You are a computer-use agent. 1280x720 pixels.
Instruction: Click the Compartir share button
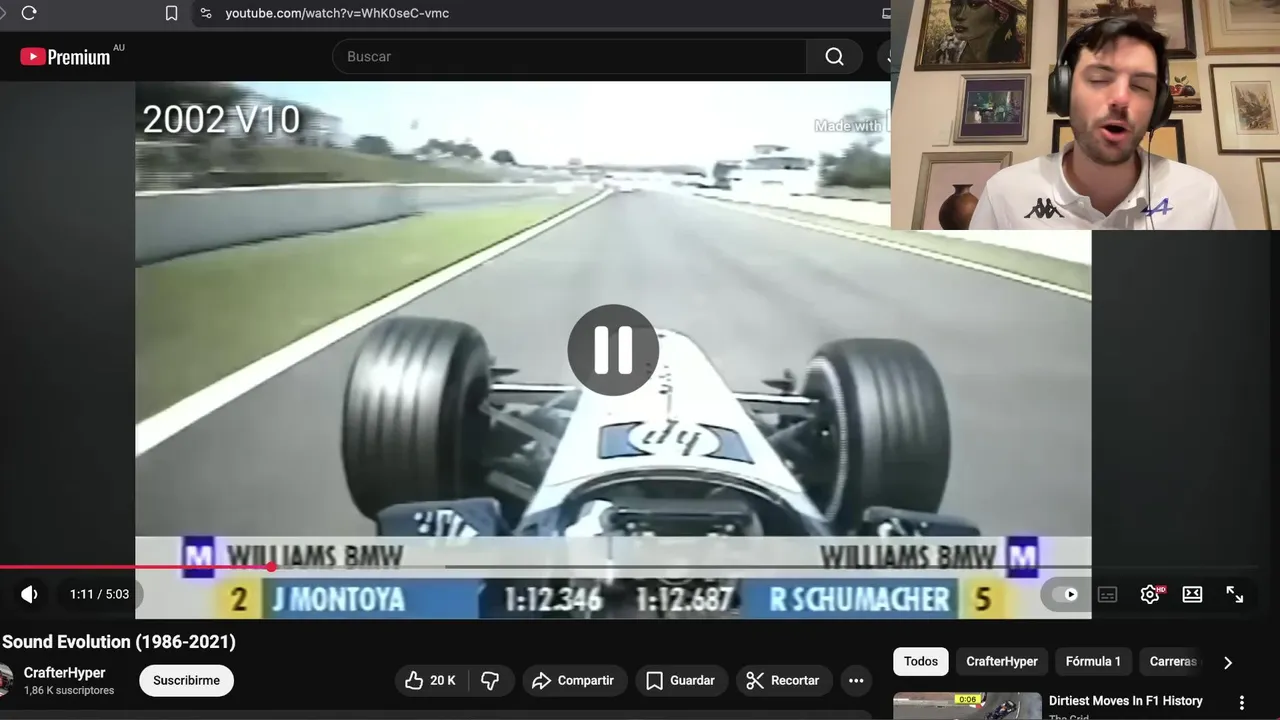point(574,680)
